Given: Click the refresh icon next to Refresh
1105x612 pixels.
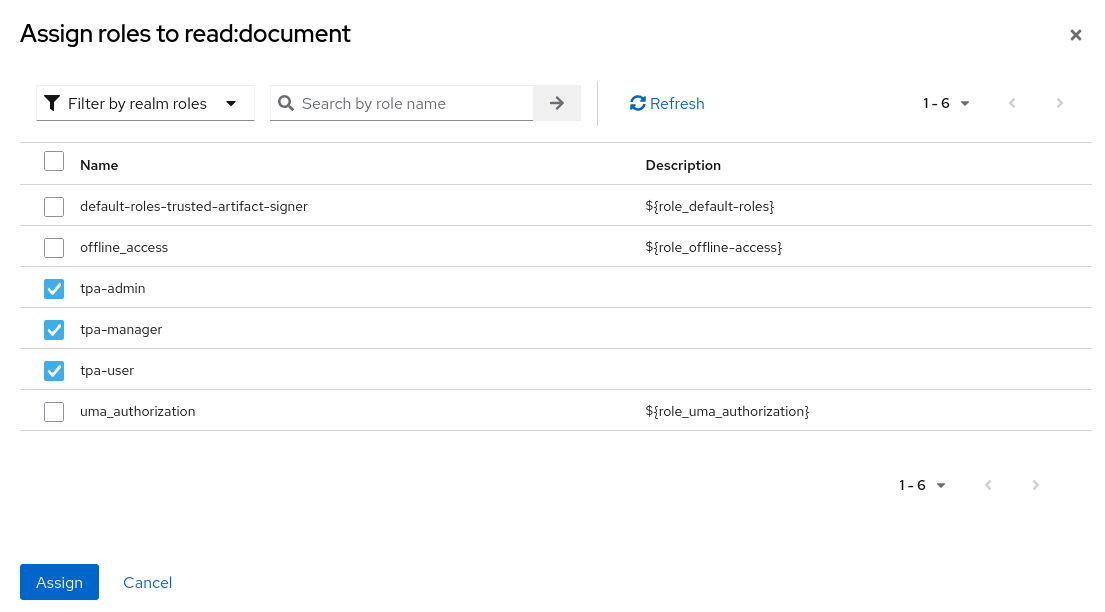Looking at the screenshot, I should click(637, 103).
